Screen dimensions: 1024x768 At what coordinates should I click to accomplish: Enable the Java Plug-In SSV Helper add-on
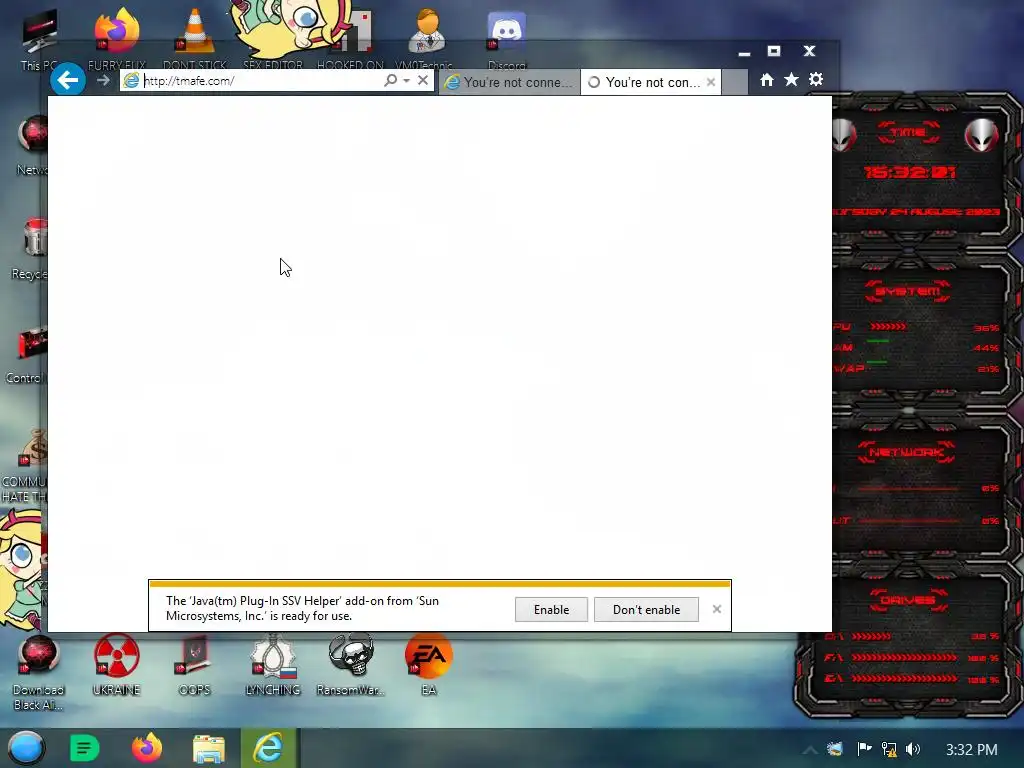coord(551,609)
